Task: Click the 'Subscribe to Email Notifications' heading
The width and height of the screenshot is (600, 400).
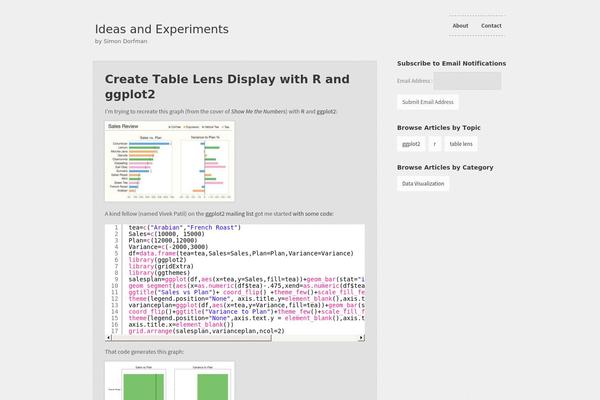Action: (x=452, y=63)
